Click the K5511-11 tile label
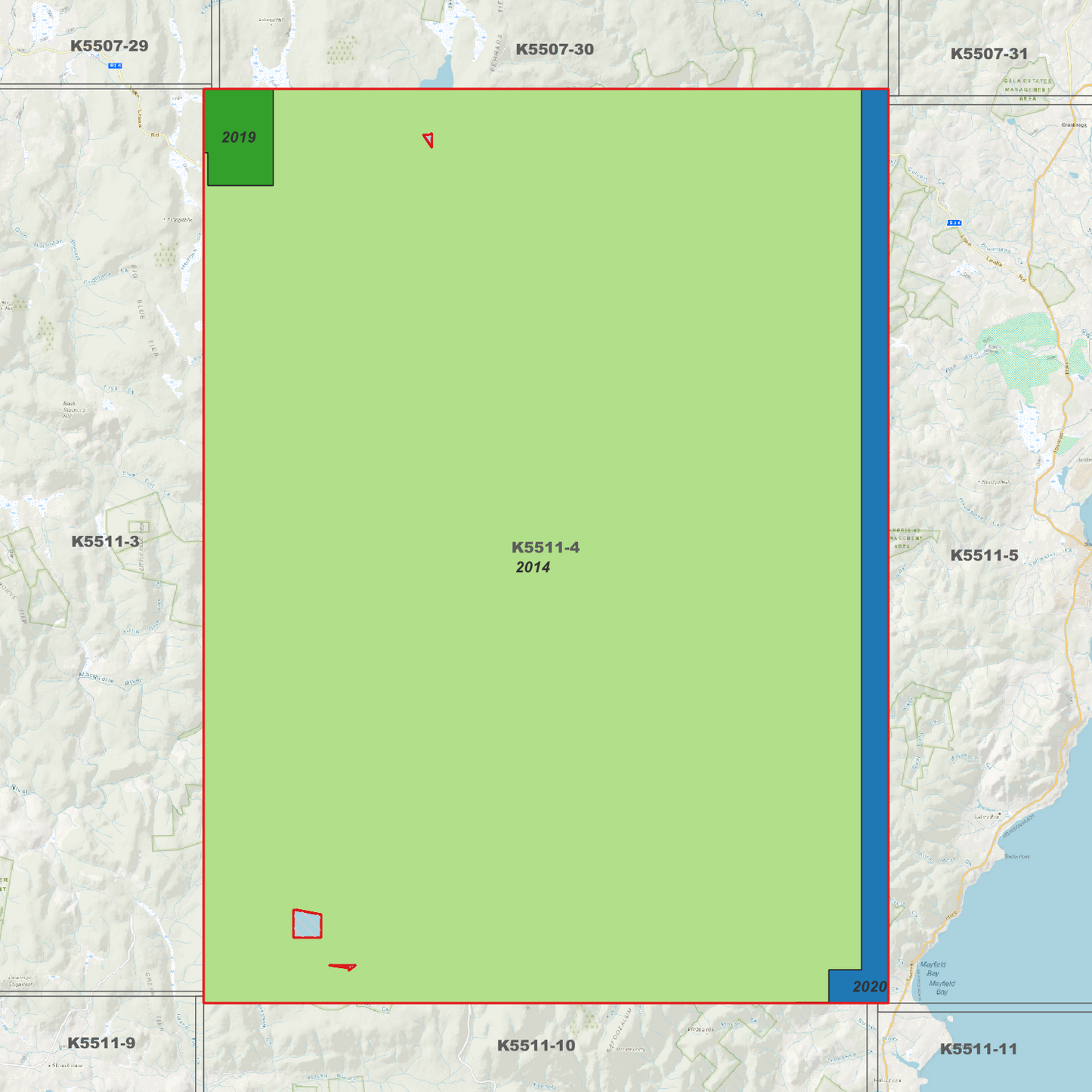The height and width of the screenshot is (1092, 1092). coord(978,1049)
